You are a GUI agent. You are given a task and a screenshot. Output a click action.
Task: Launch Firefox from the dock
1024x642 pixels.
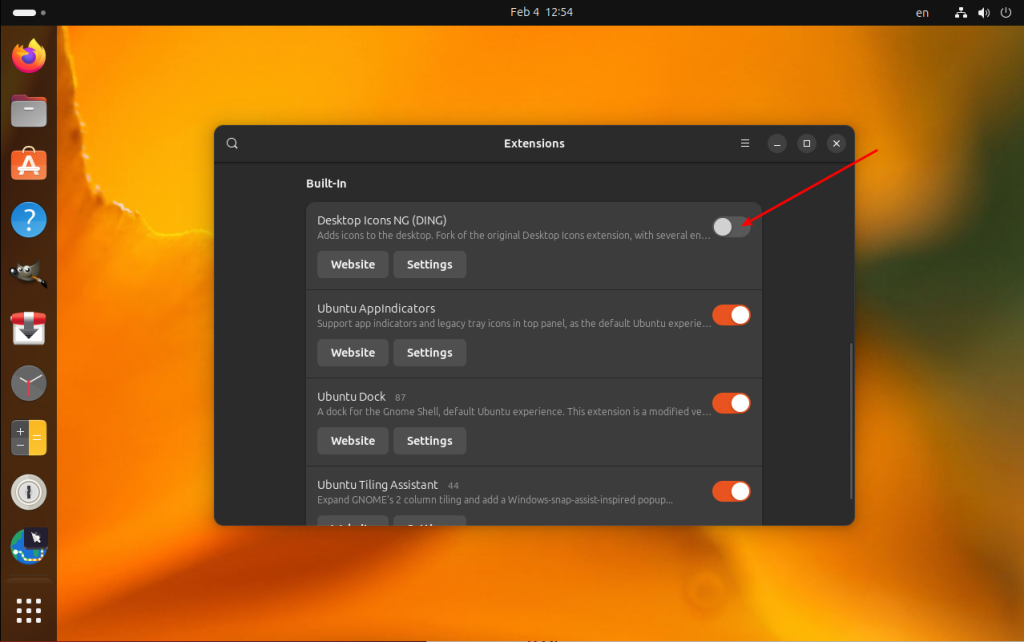[x=29, y=56]
